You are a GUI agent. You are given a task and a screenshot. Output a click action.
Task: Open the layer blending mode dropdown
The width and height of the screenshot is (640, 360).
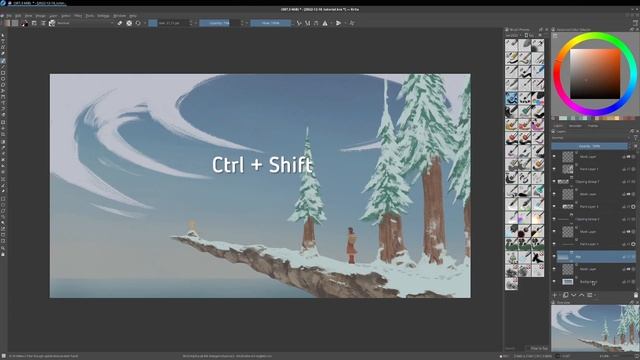click(x=590, y=138)
